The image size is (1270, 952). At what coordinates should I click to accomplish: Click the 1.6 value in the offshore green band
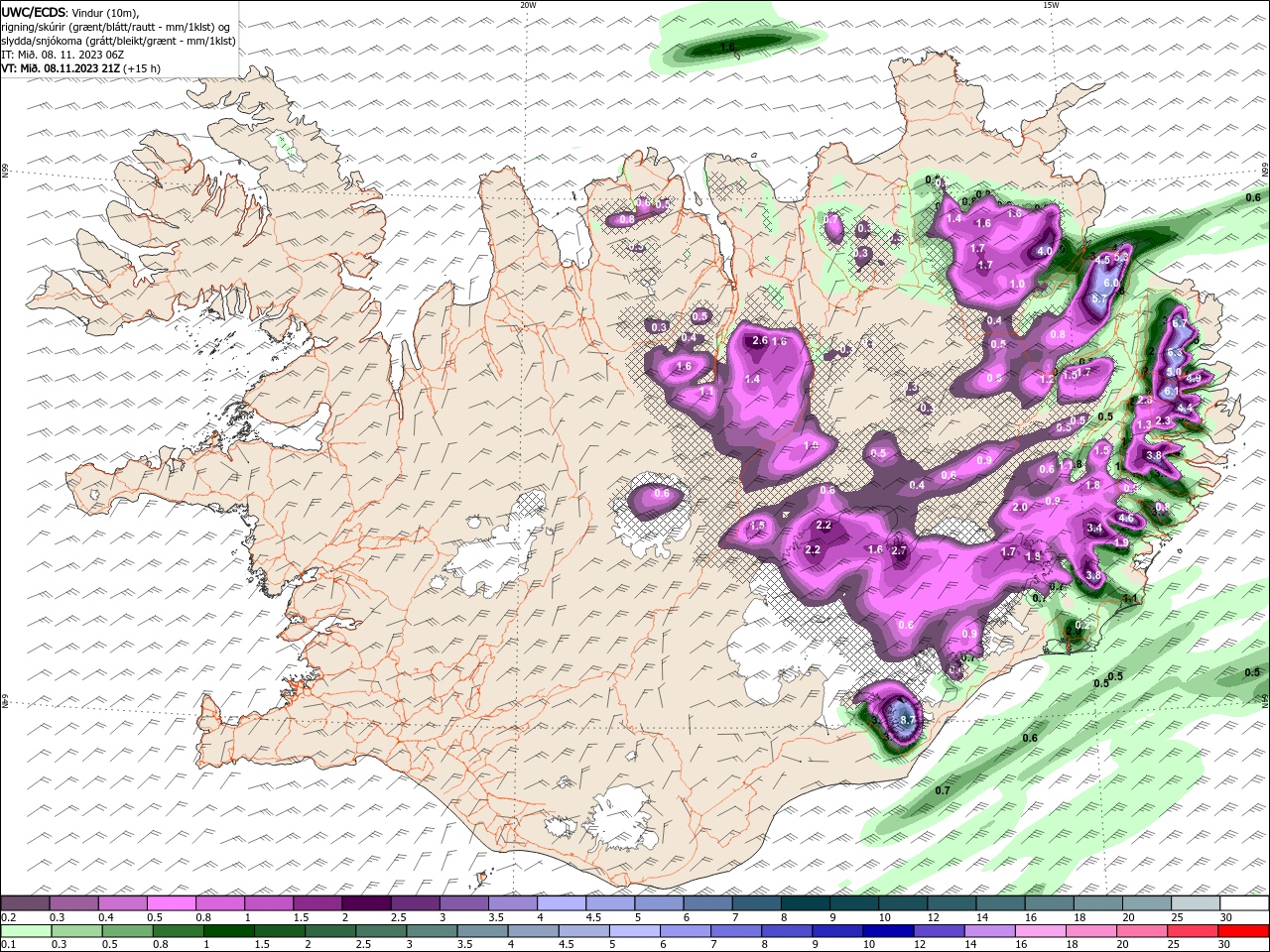727,47
